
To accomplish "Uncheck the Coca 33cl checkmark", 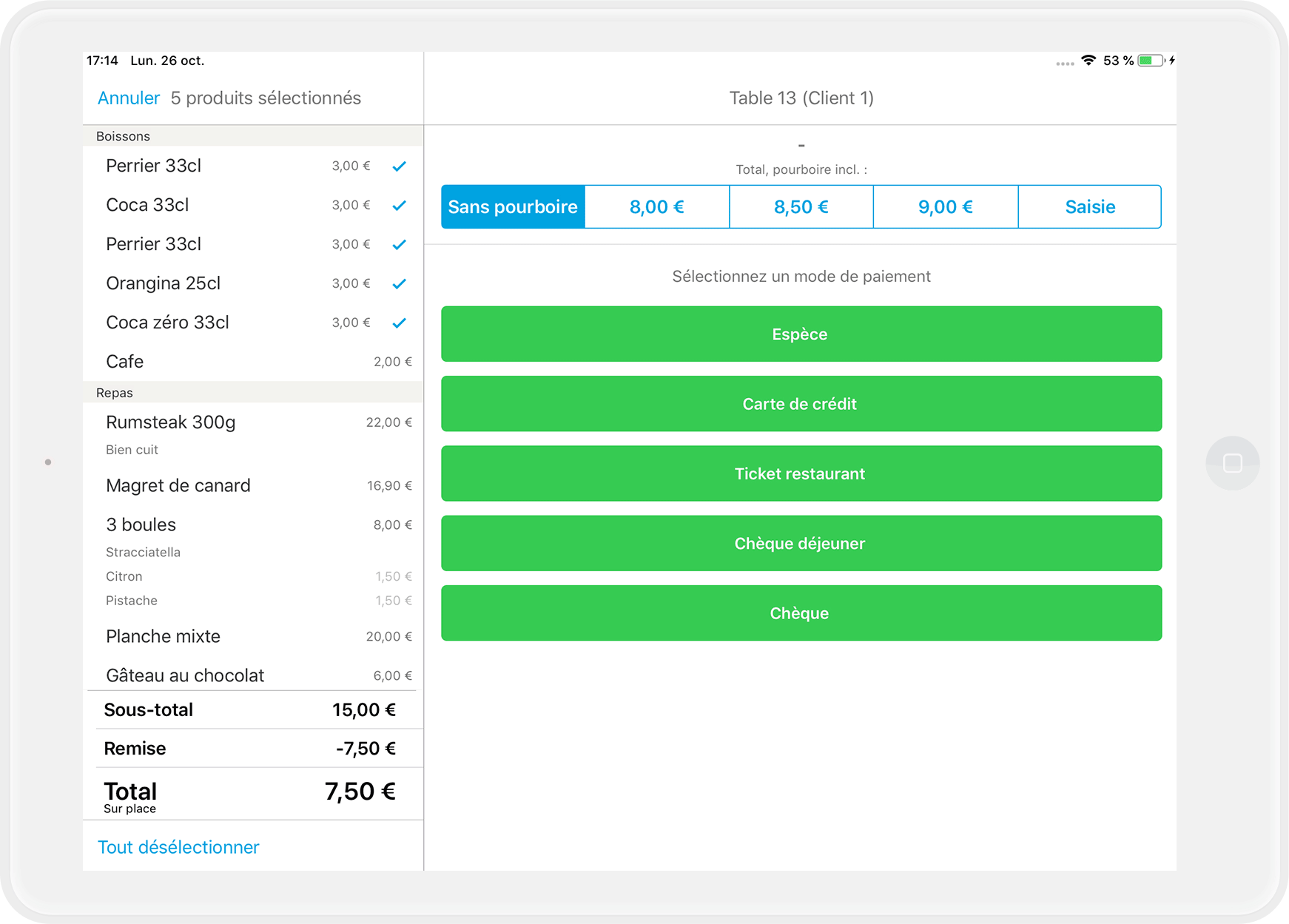I will coord(400,206).
